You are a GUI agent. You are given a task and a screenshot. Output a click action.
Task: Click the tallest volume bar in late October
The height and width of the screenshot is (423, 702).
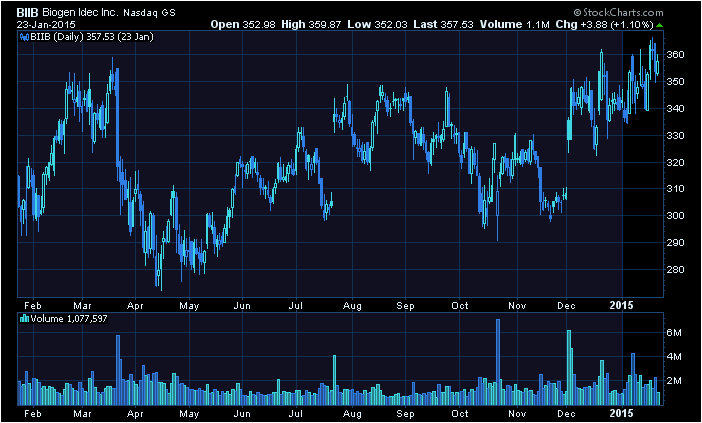coord(498,362)
